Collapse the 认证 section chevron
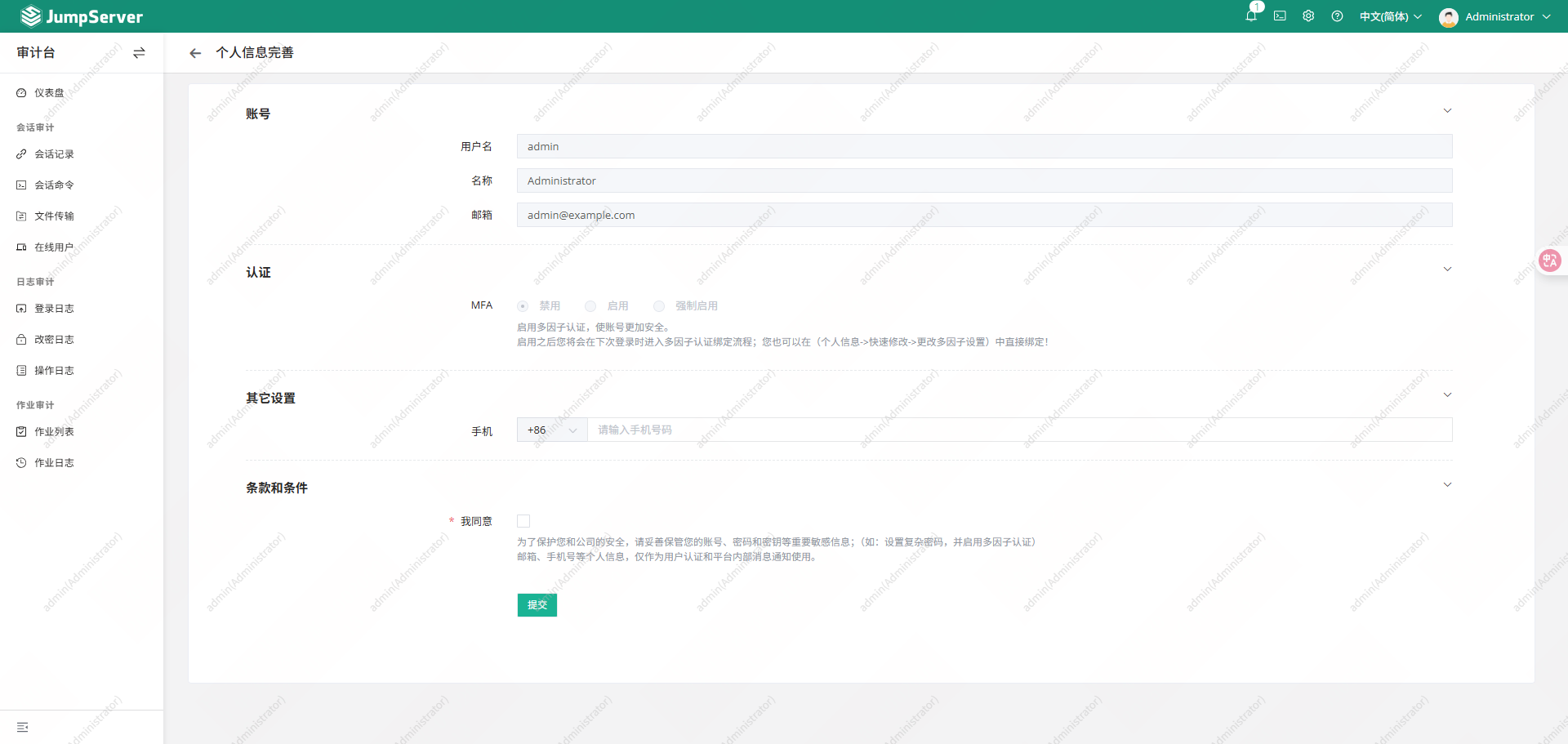 click(1447, 270)
